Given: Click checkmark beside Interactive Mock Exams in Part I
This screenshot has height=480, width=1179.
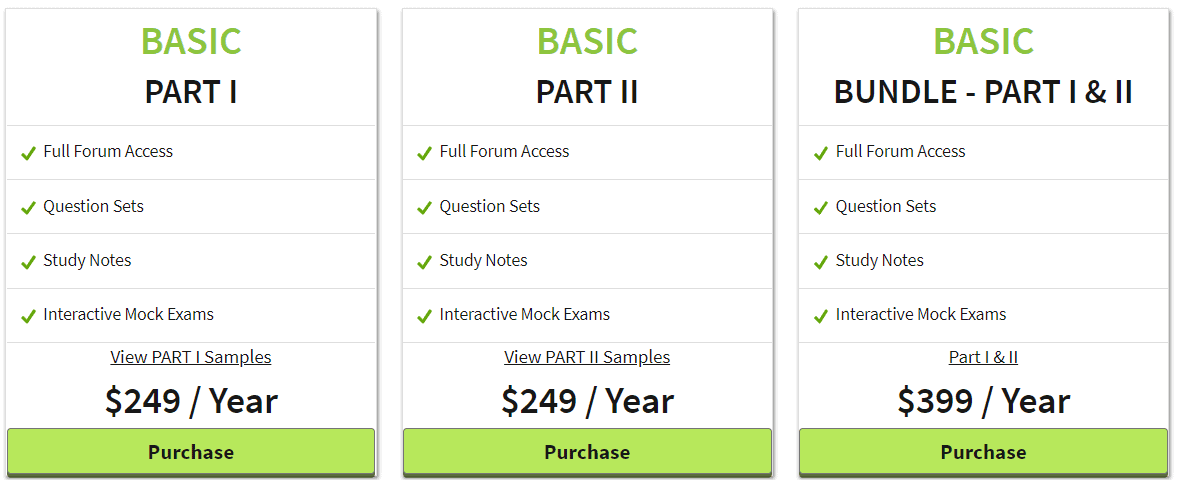Looking at the screenshot, I should [x=29, y=317].
